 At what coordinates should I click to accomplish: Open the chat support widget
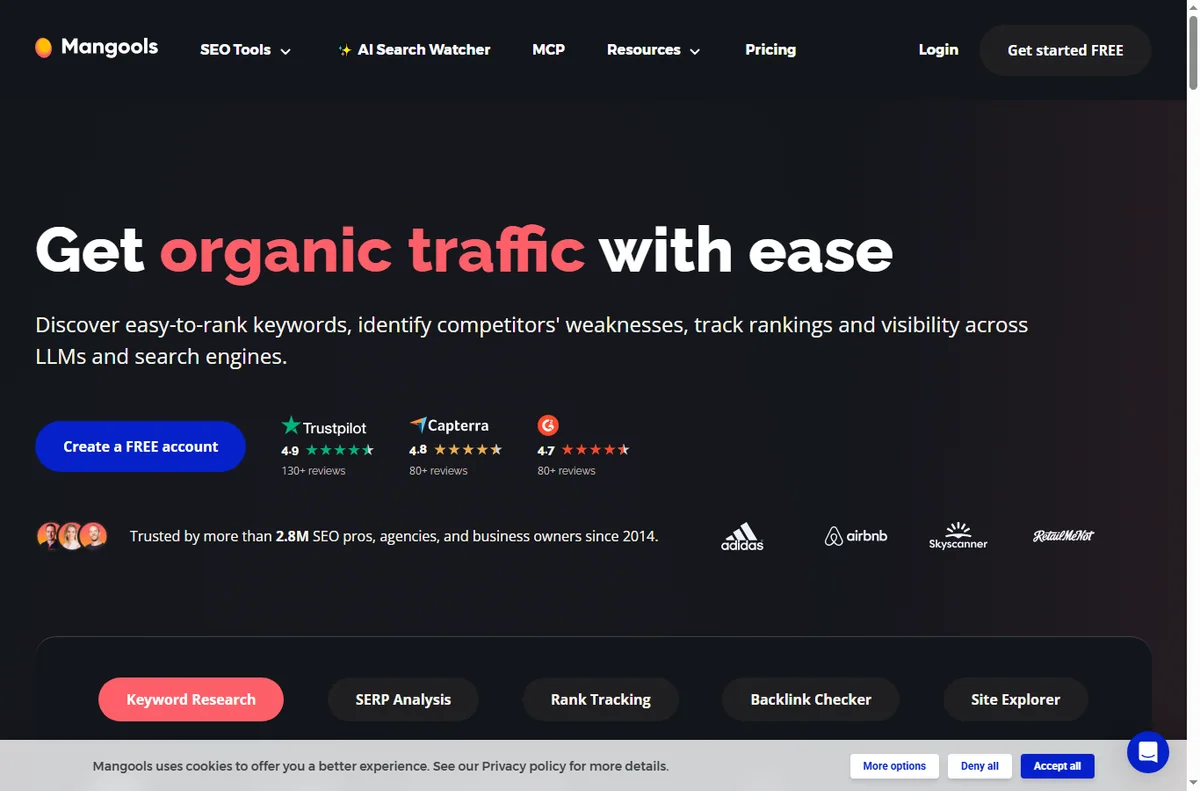(x=1148, y=752)
